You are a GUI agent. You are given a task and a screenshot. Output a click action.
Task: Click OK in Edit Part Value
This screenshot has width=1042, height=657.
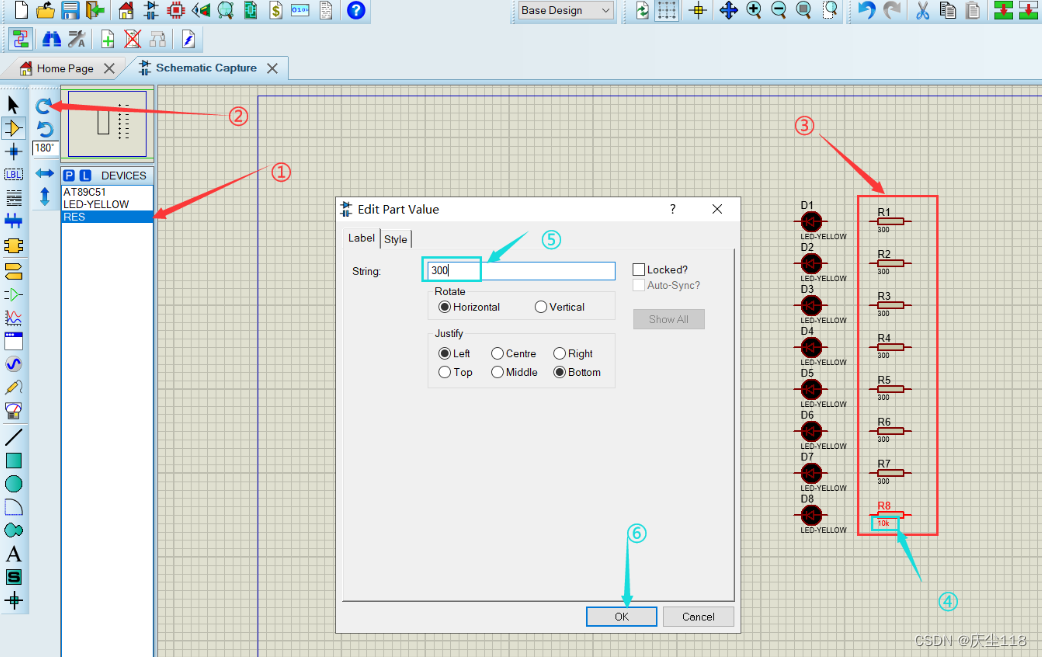(621, 616)
